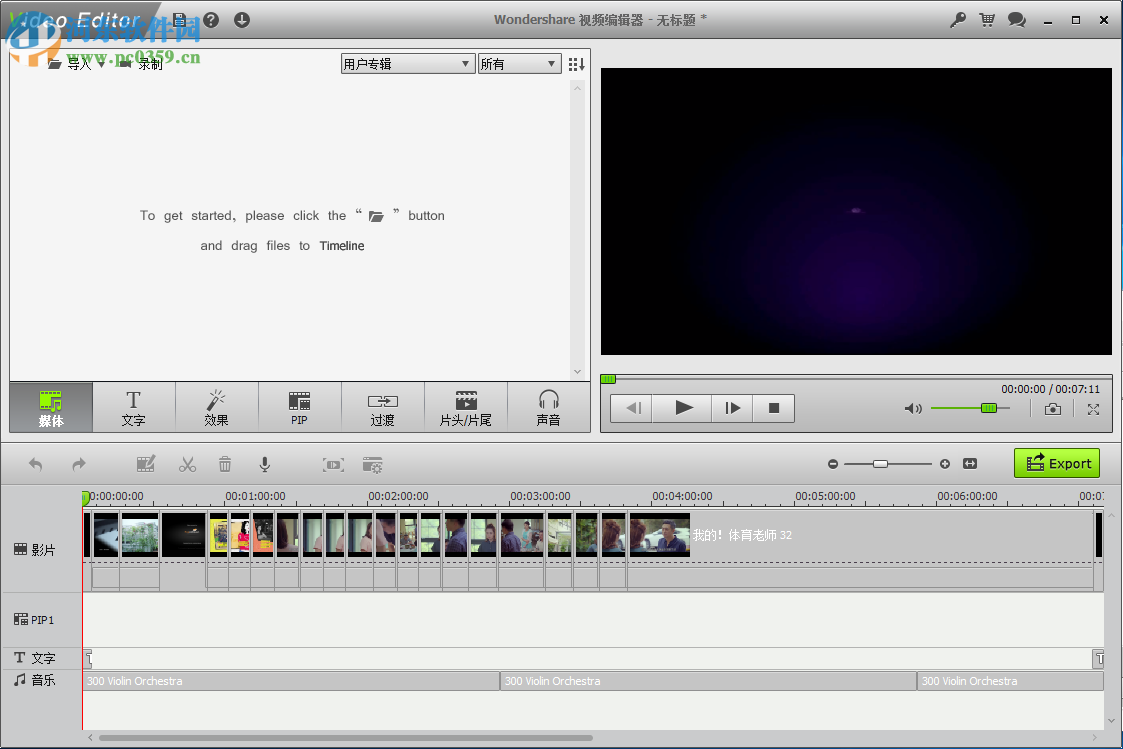Viewport: 1123px width, 749px height.
Task: Toggle fullscreen preview mode
Action: pyautogui.click(x=1094, y=408)
